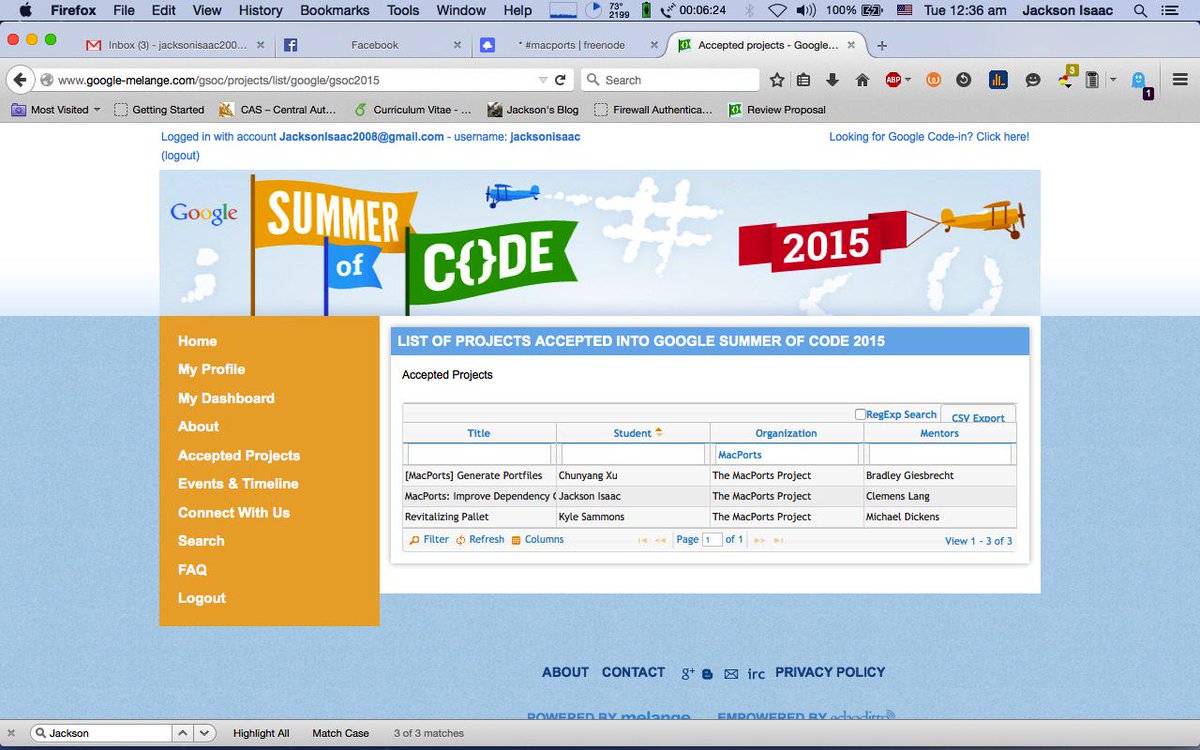Click the Google+ icon in the footer
Screen dimensions: 1200x750
click(688, 673)
